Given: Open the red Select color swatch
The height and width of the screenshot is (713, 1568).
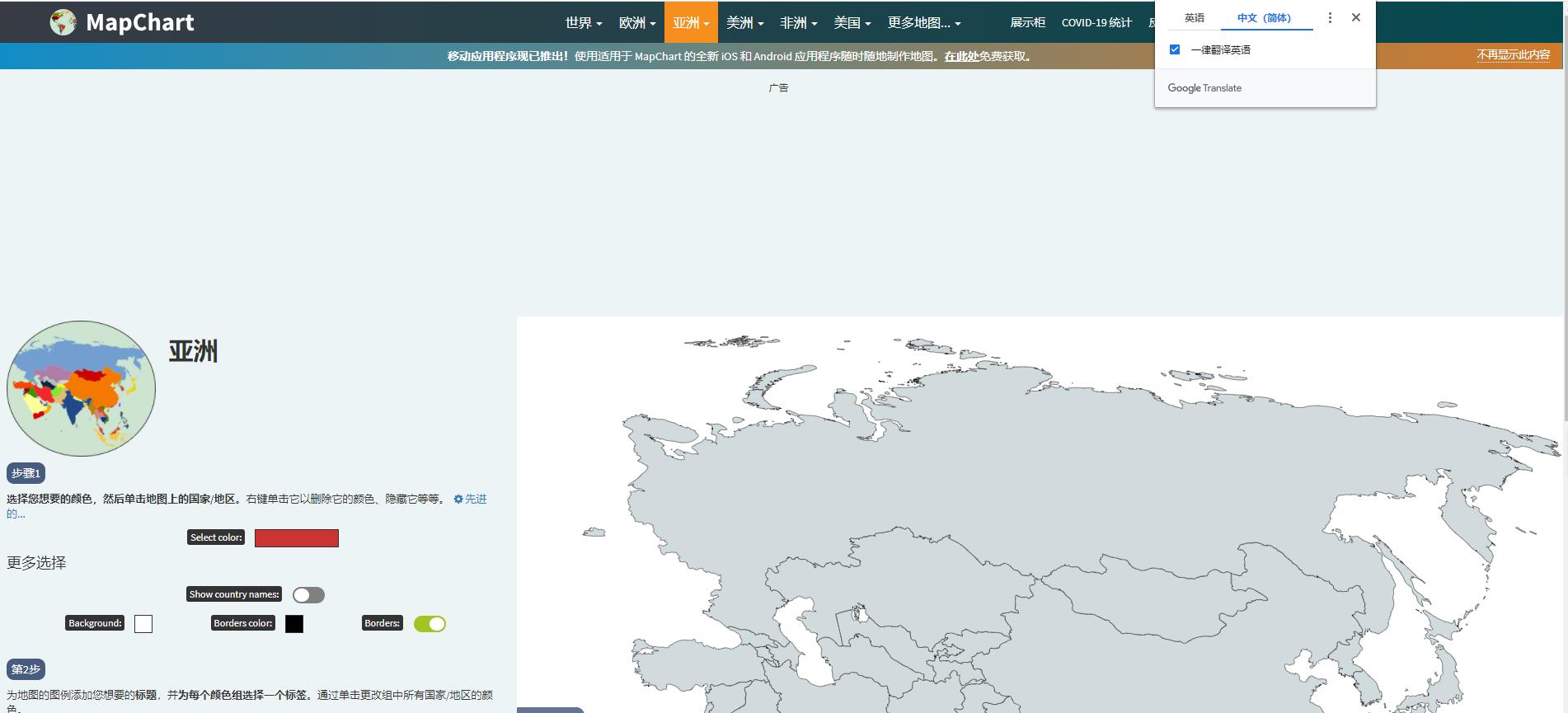Looking at the screenshot, I should click(x=296, y=538).
